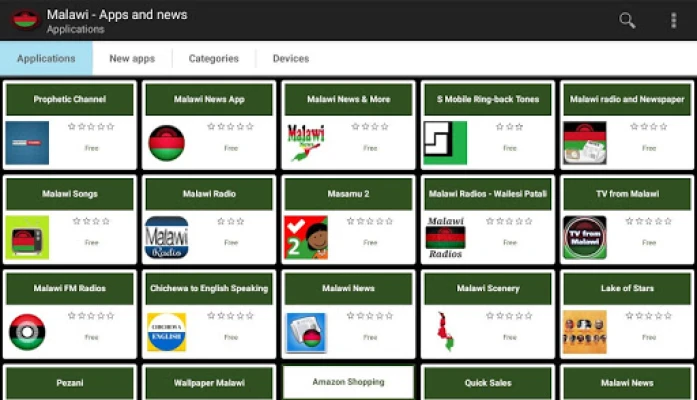
Task: Open the Categories tab
Action: pos(214,58)
